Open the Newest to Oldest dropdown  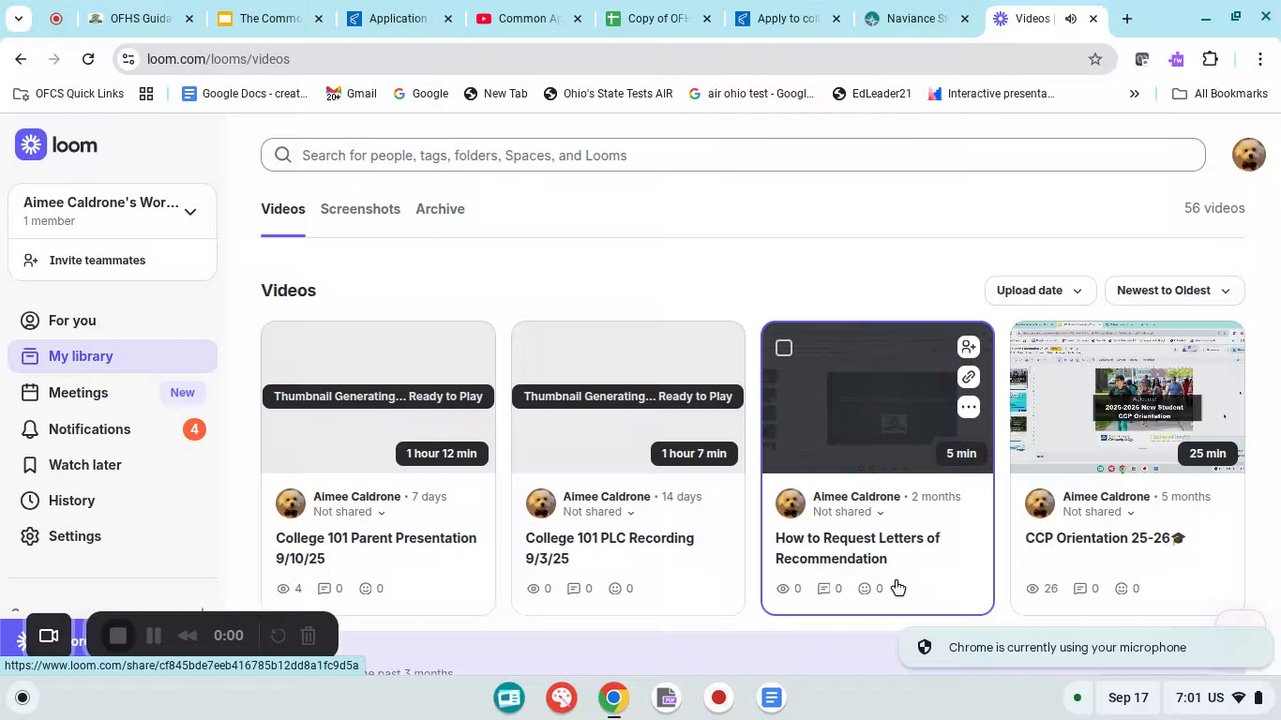1174,290
